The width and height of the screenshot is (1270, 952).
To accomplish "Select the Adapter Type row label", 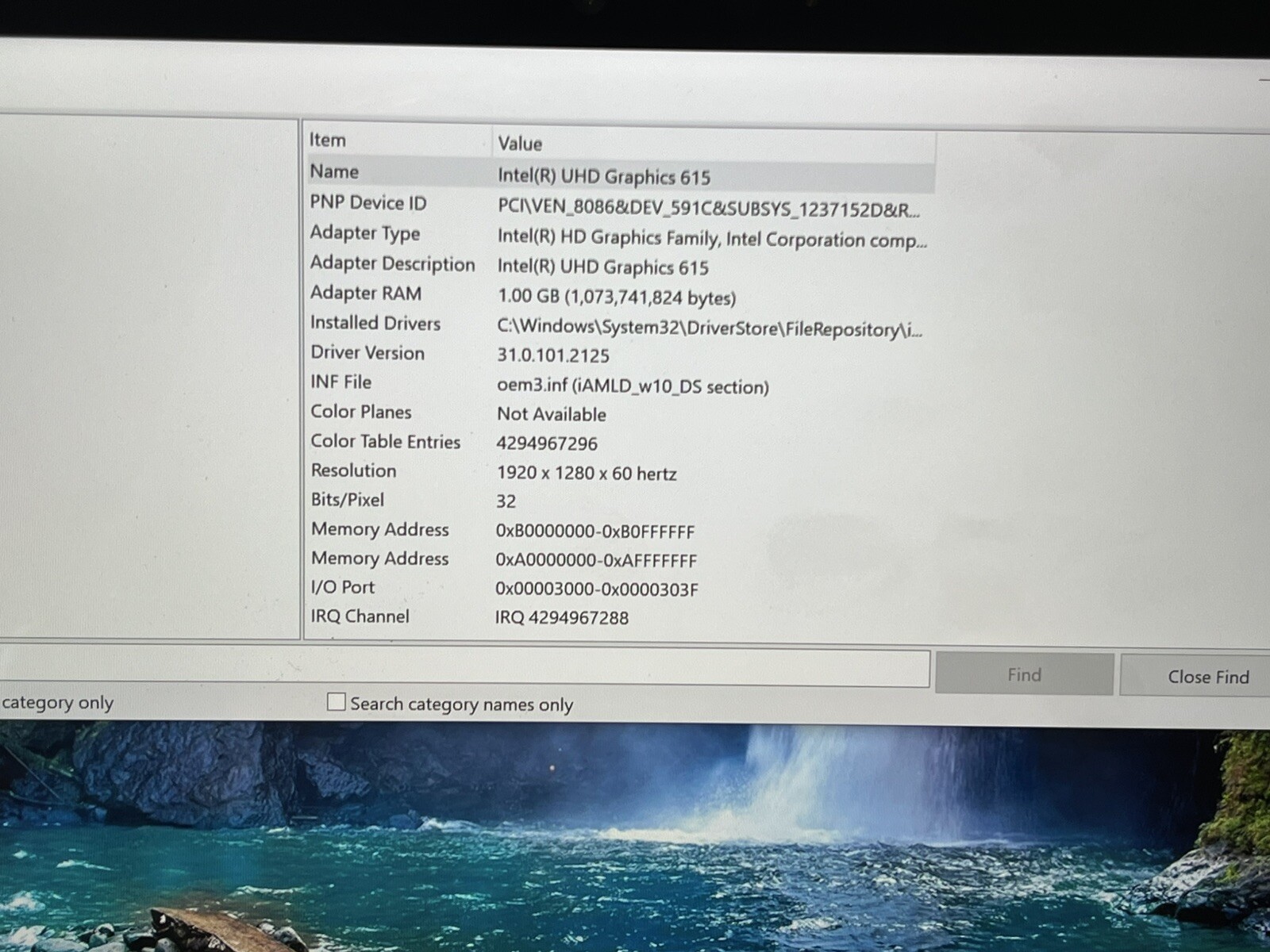I will click(364, 232).
